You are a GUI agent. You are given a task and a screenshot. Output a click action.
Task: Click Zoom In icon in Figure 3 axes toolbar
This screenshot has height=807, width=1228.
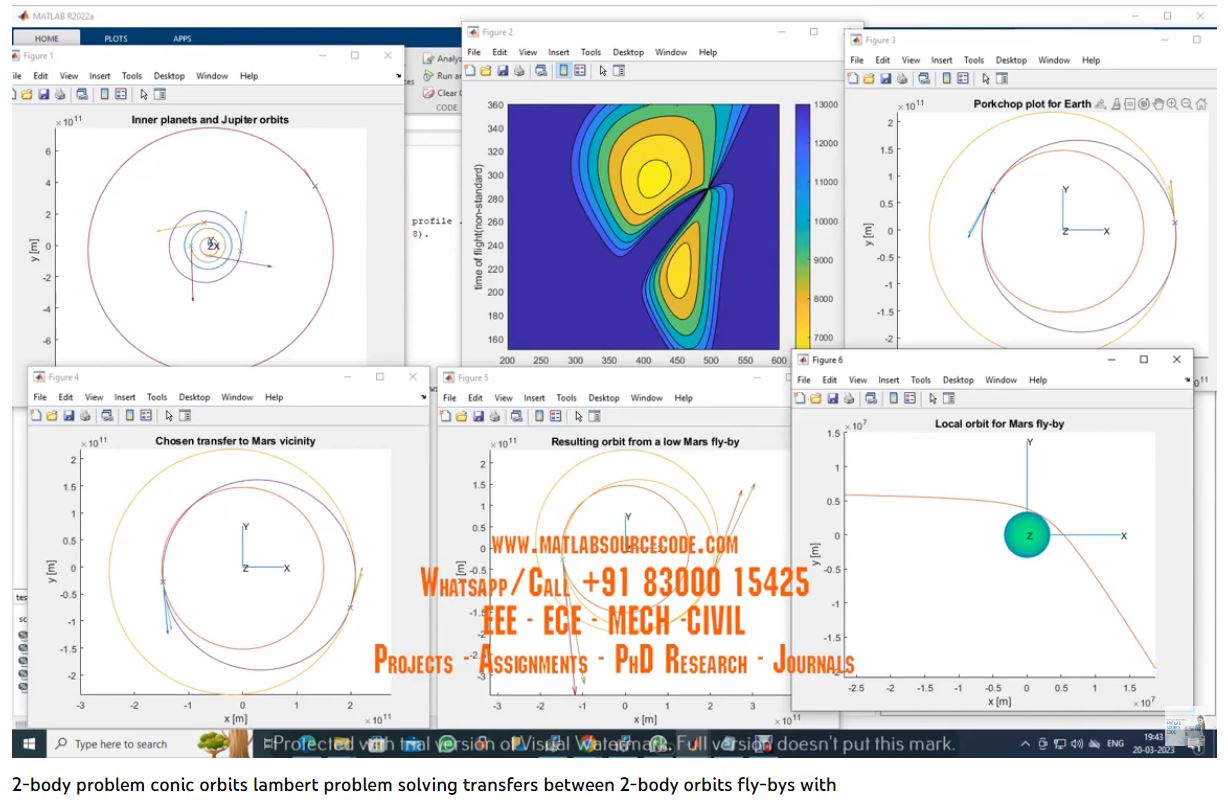[x=1171, y=104]
